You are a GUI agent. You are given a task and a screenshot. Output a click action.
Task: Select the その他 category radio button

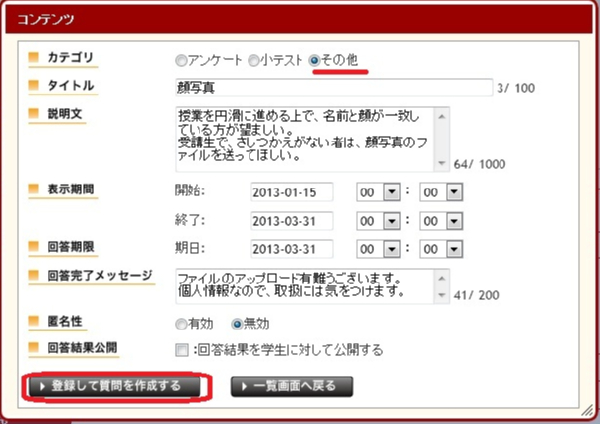315,60
